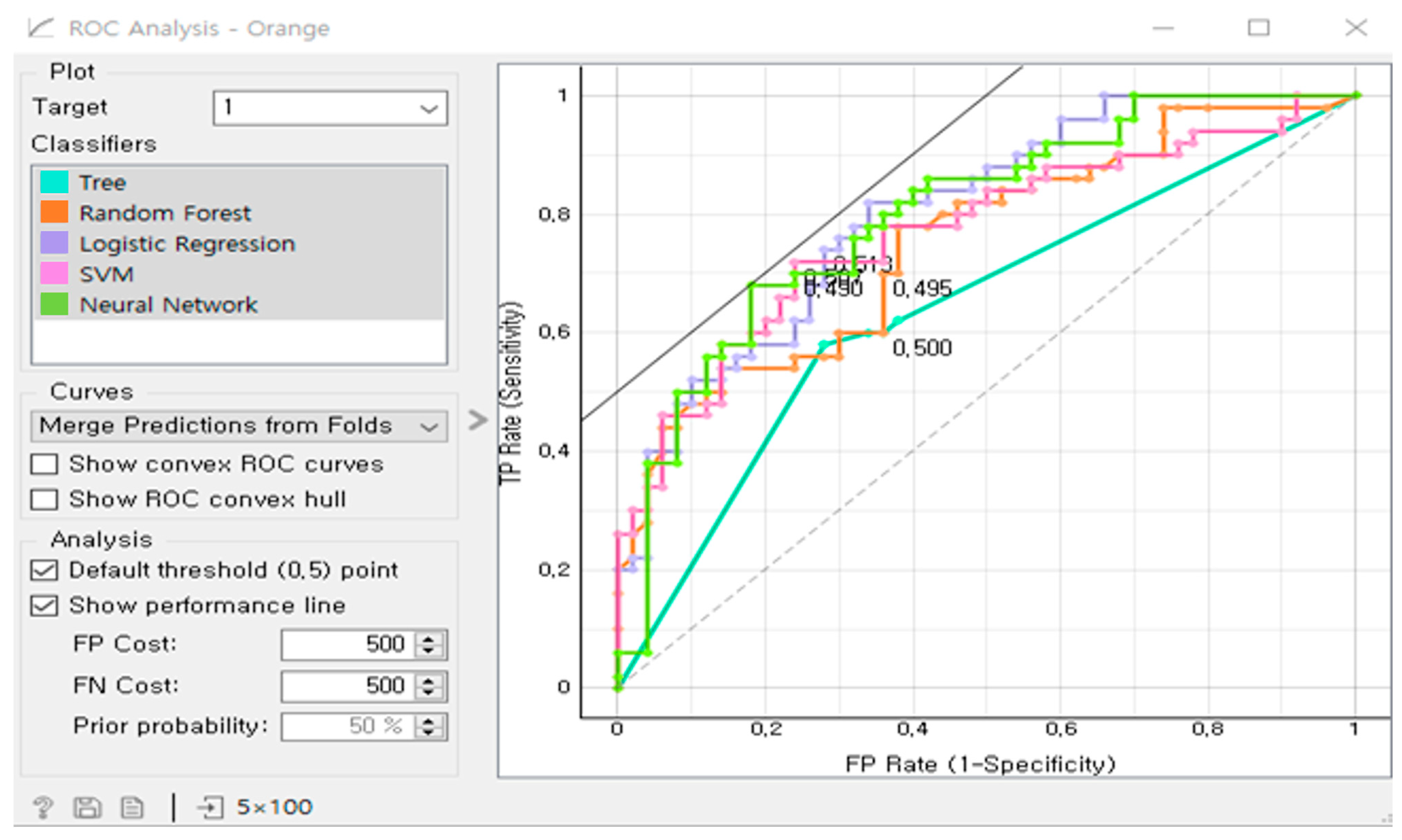Select Random Forest in classifiers list

click(165, 214)
